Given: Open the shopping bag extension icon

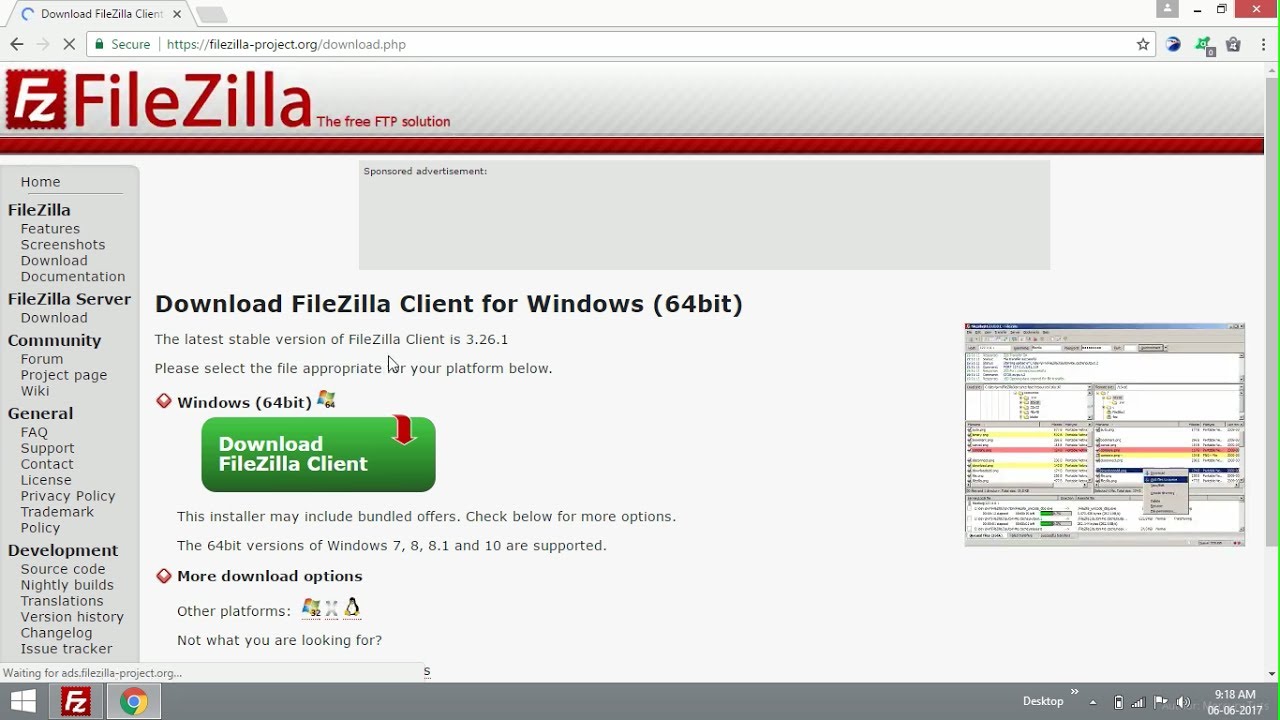Looking at the screenshot, I should coord(1233,44).
